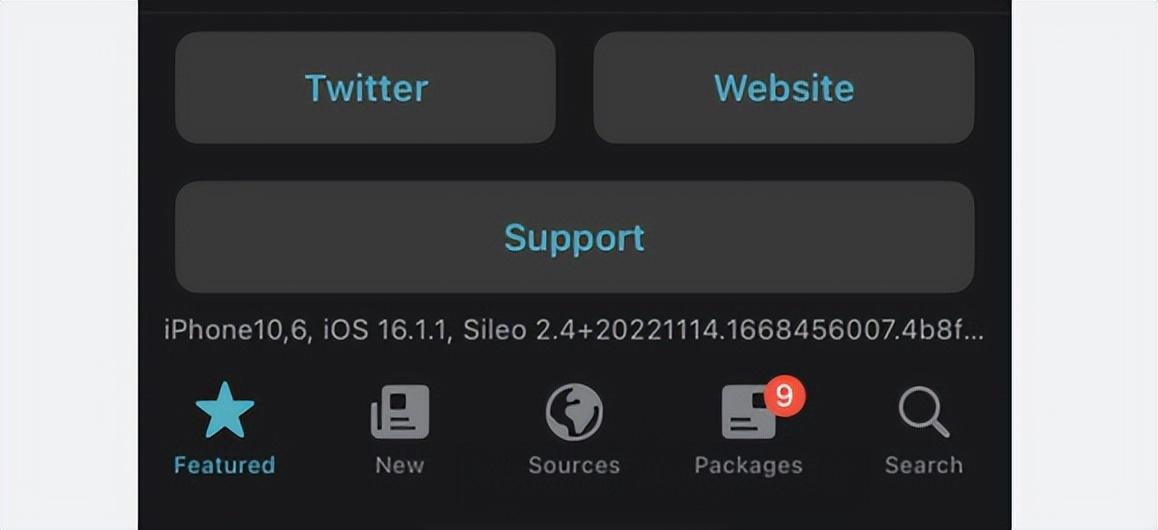Select the Sources globe icon

574,412
